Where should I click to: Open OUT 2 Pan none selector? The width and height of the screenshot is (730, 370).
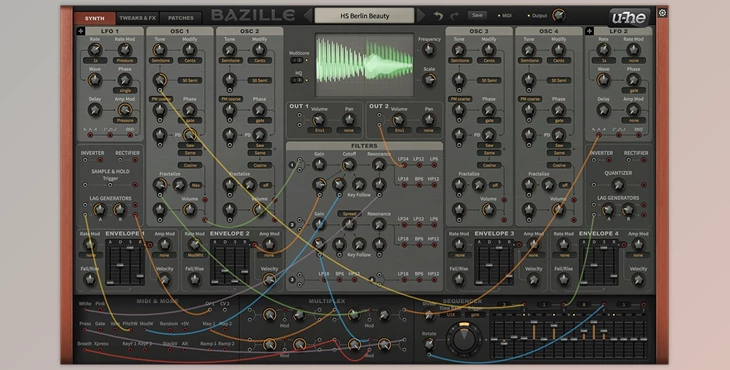pyautogui.click(x=428, y=131)
